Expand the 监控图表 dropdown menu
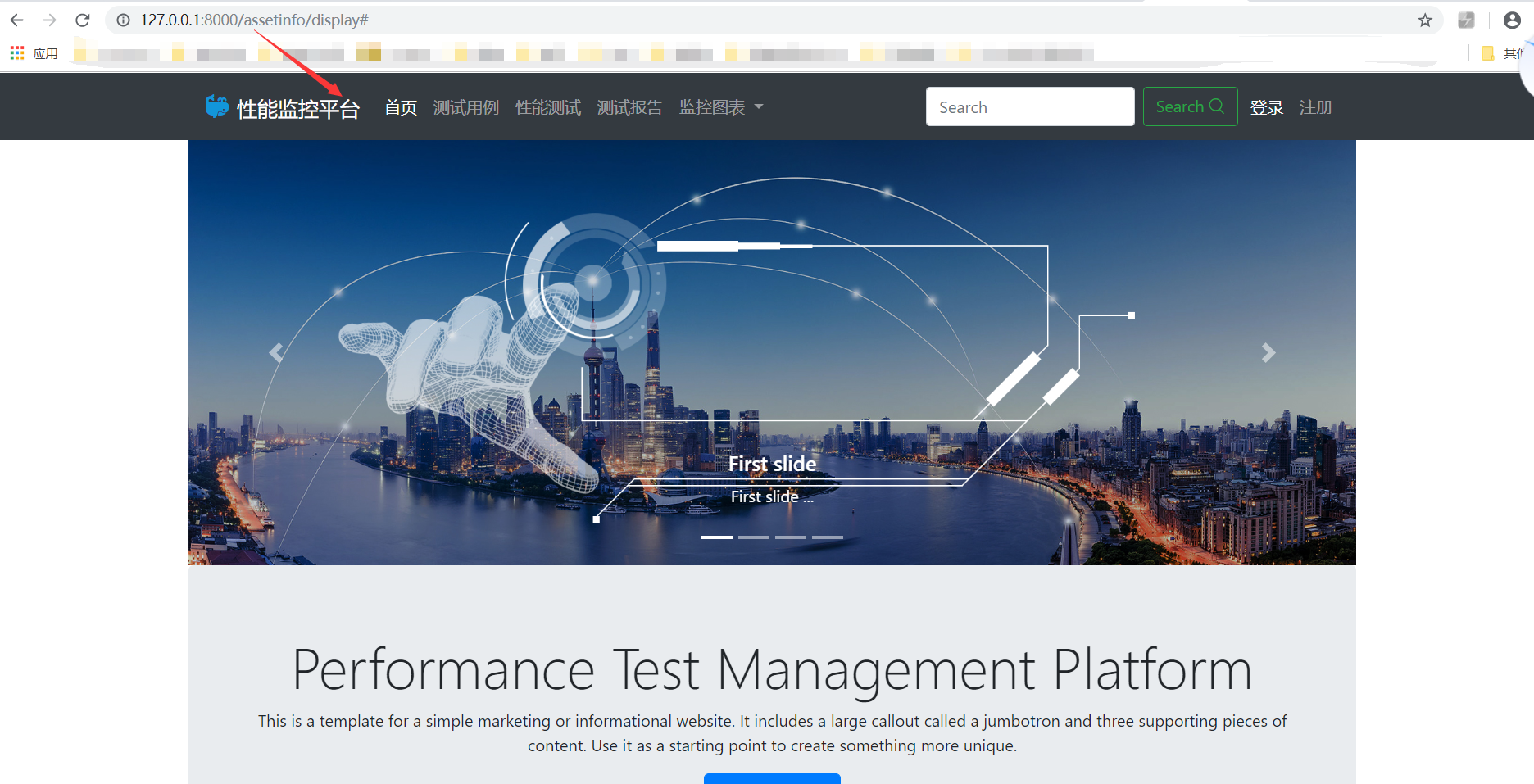 [x=721, y=107]
